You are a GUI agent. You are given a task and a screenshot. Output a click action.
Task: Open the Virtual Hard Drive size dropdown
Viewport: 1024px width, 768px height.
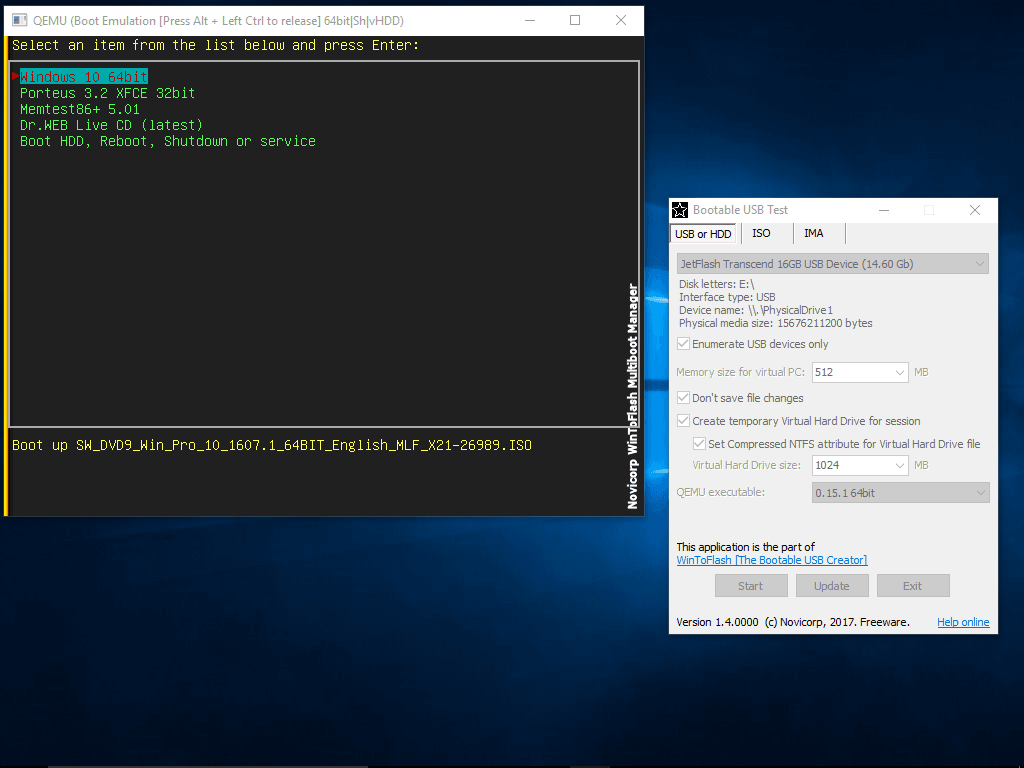[x=859, y=465]
